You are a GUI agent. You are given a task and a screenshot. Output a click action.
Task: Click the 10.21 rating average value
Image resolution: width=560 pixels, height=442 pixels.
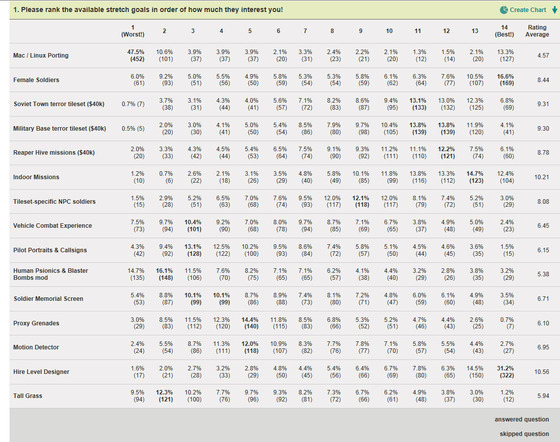pos(541,177)
